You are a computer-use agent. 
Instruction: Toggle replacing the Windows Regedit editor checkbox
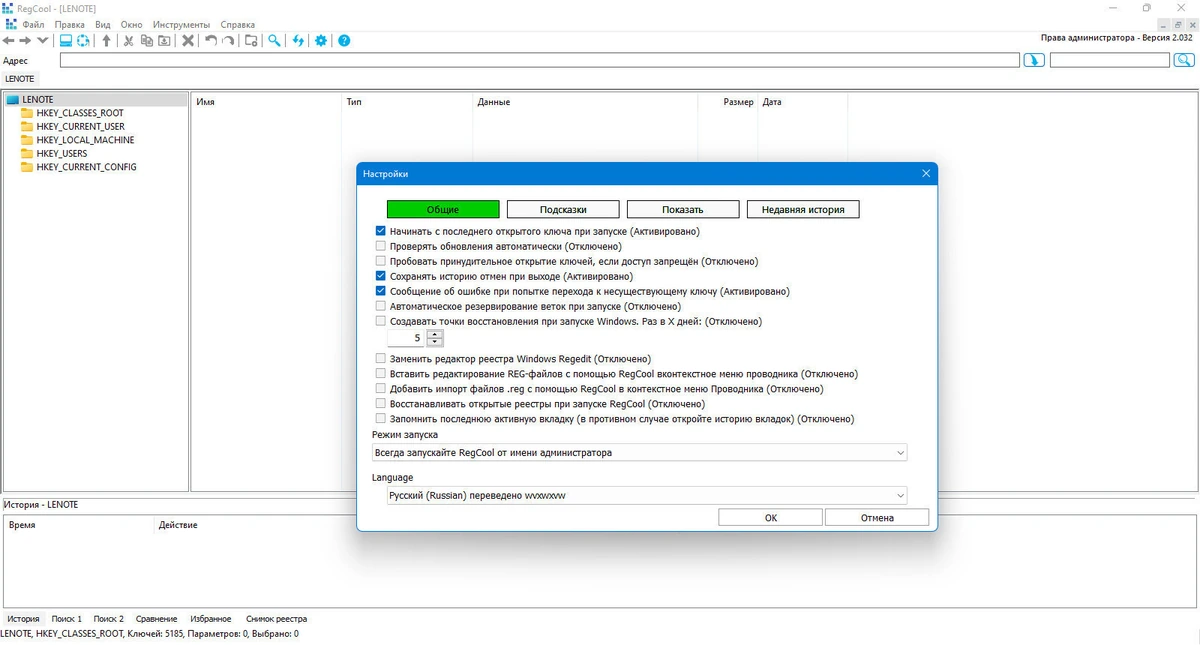[380, 359]
